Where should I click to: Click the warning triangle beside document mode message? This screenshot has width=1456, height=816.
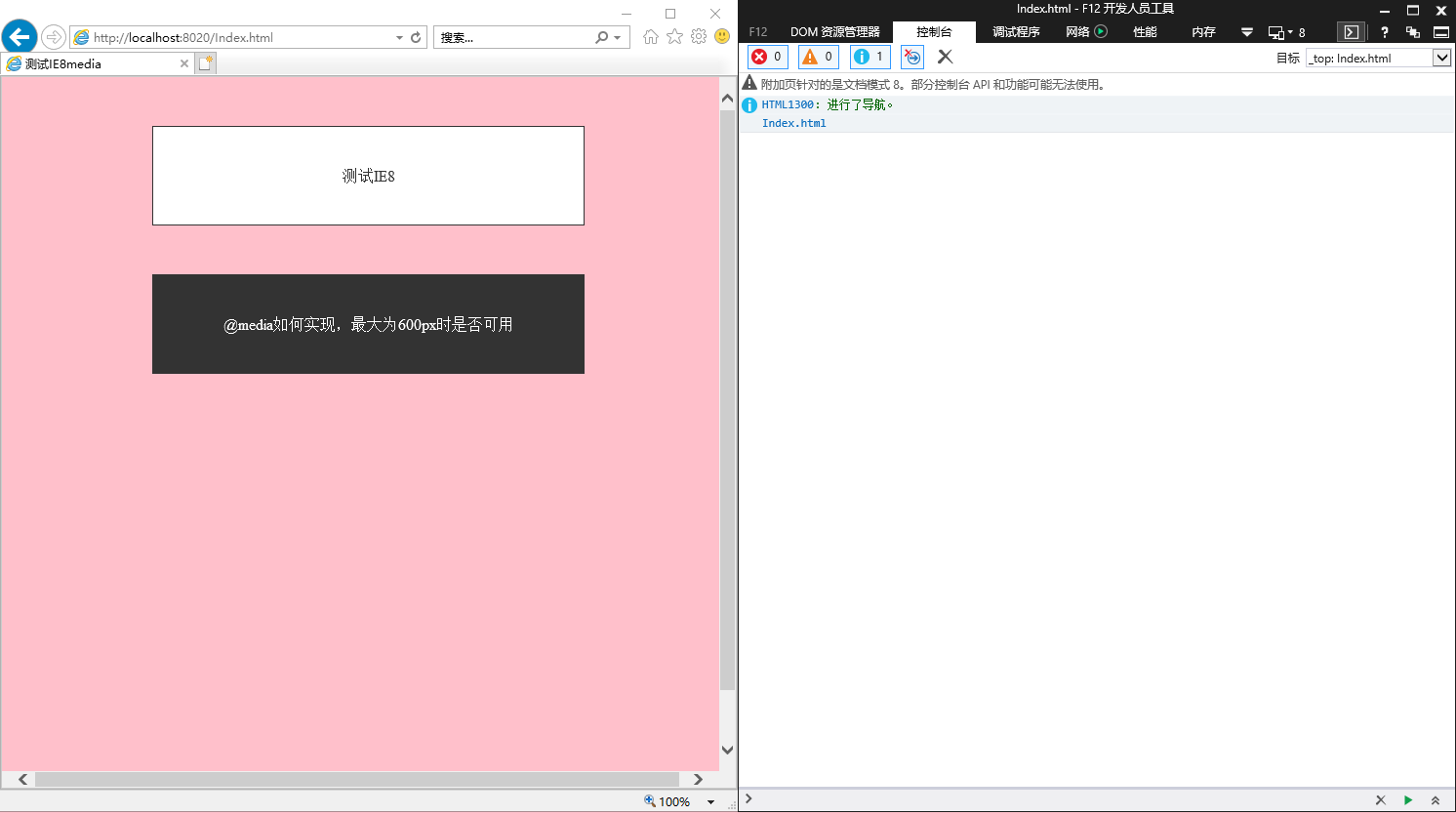749,84
